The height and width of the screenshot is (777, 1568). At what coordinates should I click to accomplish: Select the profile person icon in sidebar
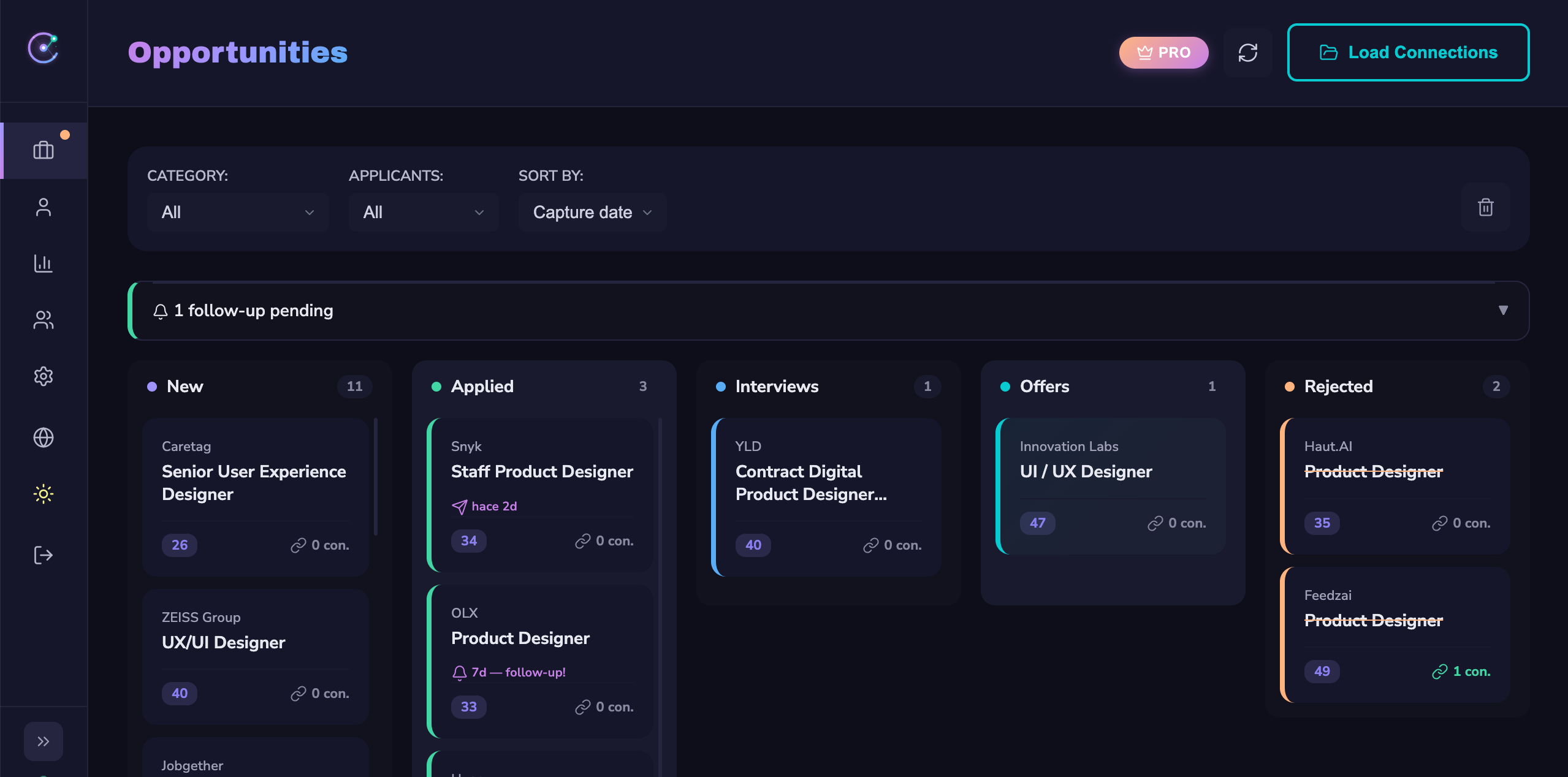(x=44, y=208)
